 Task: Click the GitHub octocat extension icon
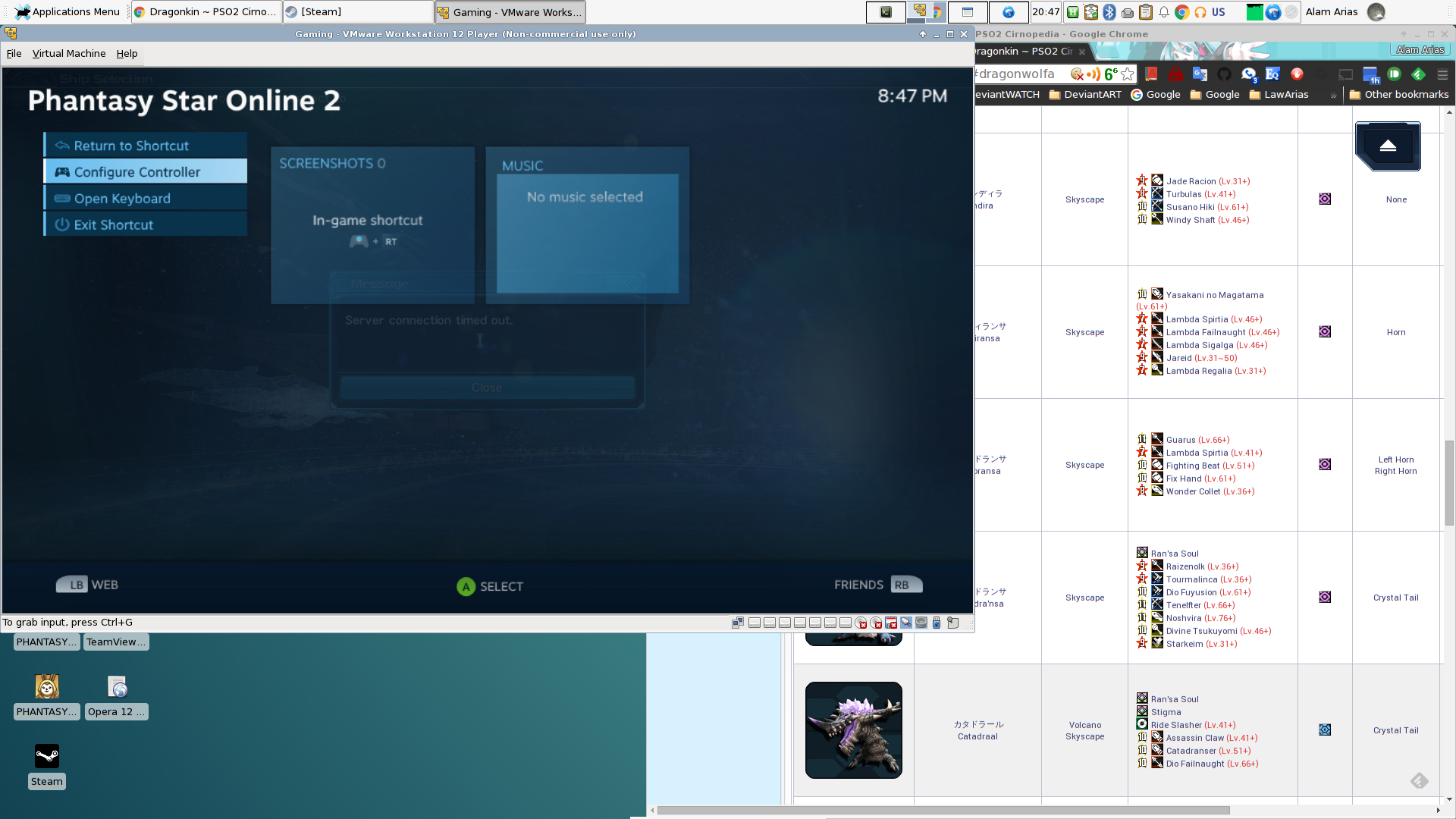click(1224, 74)
